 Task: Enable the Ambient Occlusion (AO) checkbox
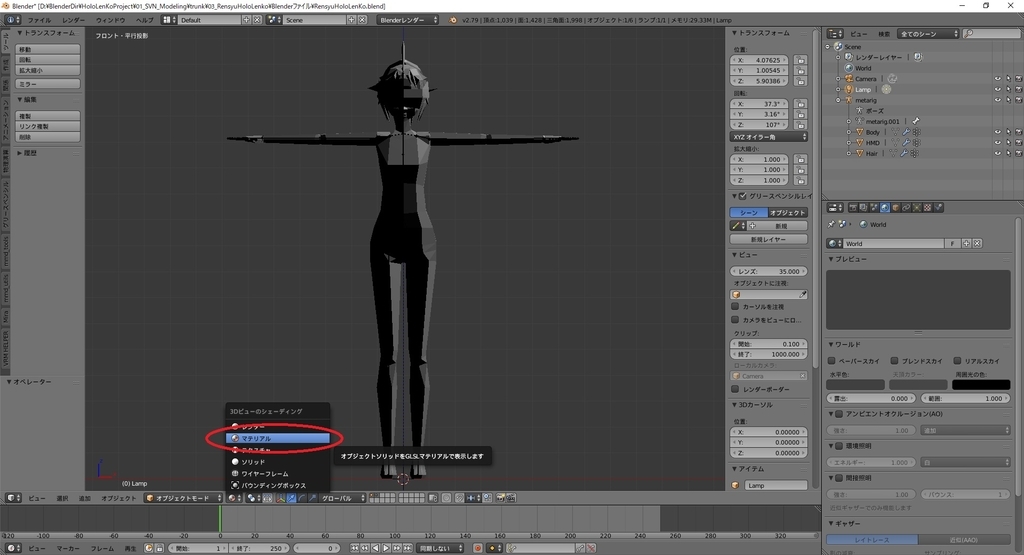[x=839, y=414]
